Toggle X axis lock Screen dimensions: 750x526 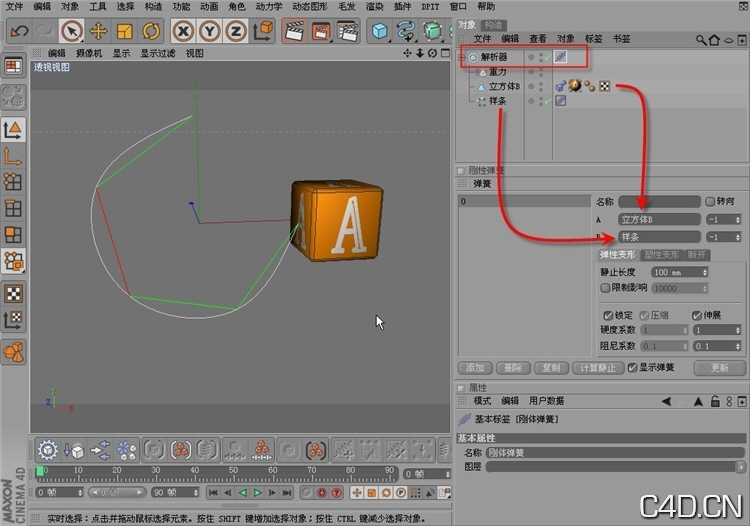[x=183, y=32]
